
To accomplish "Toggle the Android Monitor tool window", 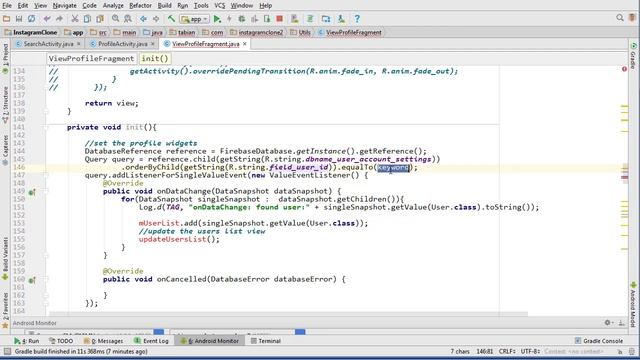I will (210, 341).
